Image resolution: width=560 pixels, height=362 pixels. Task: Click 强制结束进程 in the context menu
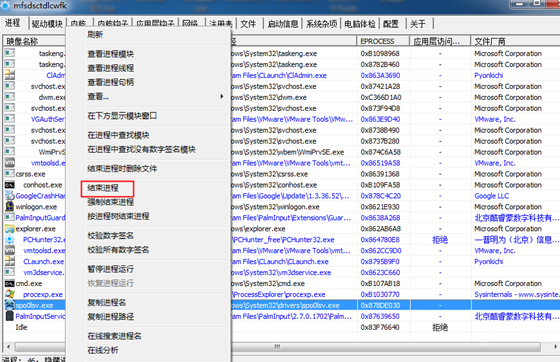click(x=111, y=202)
